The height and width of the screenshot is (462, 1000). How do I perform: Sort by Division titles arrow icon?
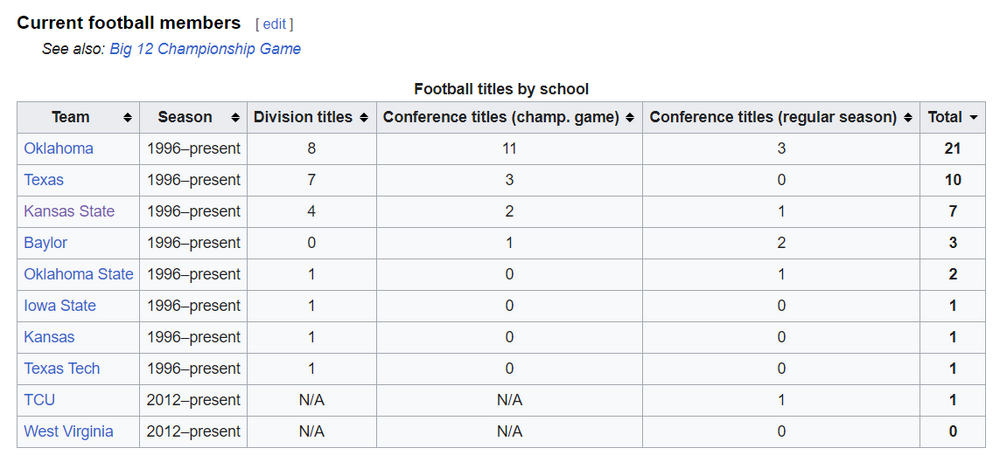(364, 118)
